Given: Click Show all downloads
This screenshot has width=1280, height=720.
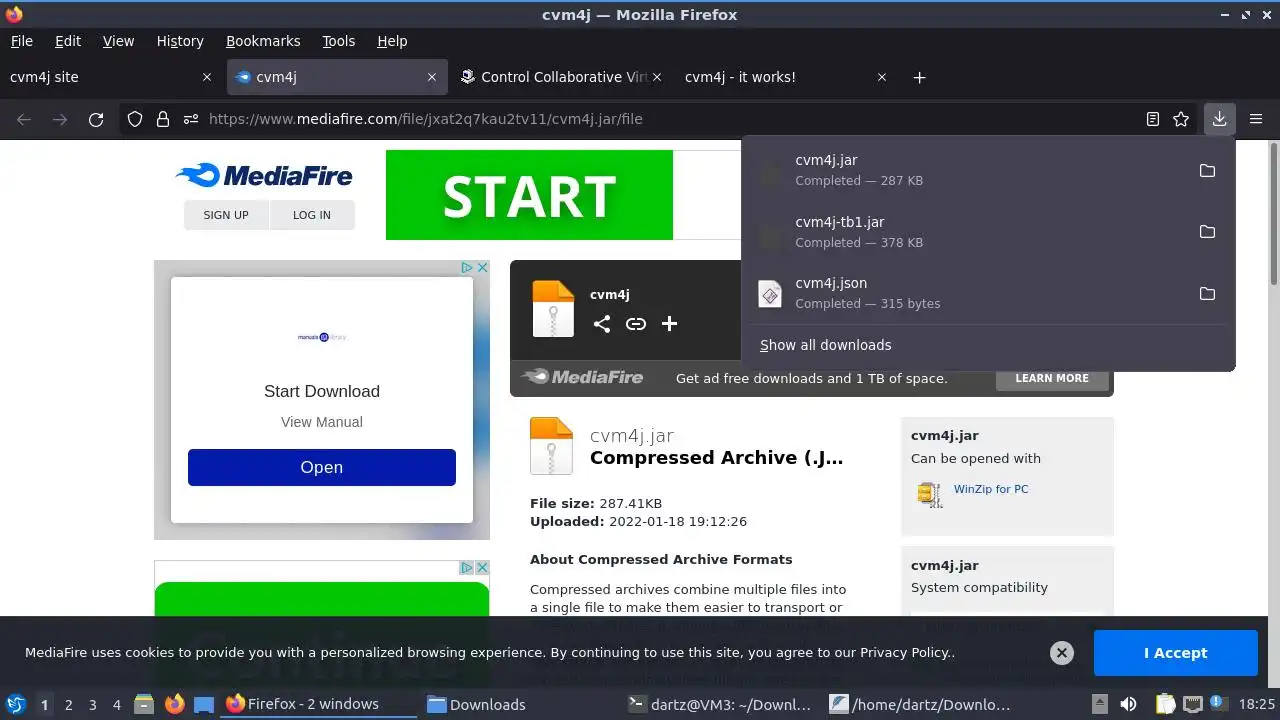Looking at the screenshot, I should click(x=826, y=345).
